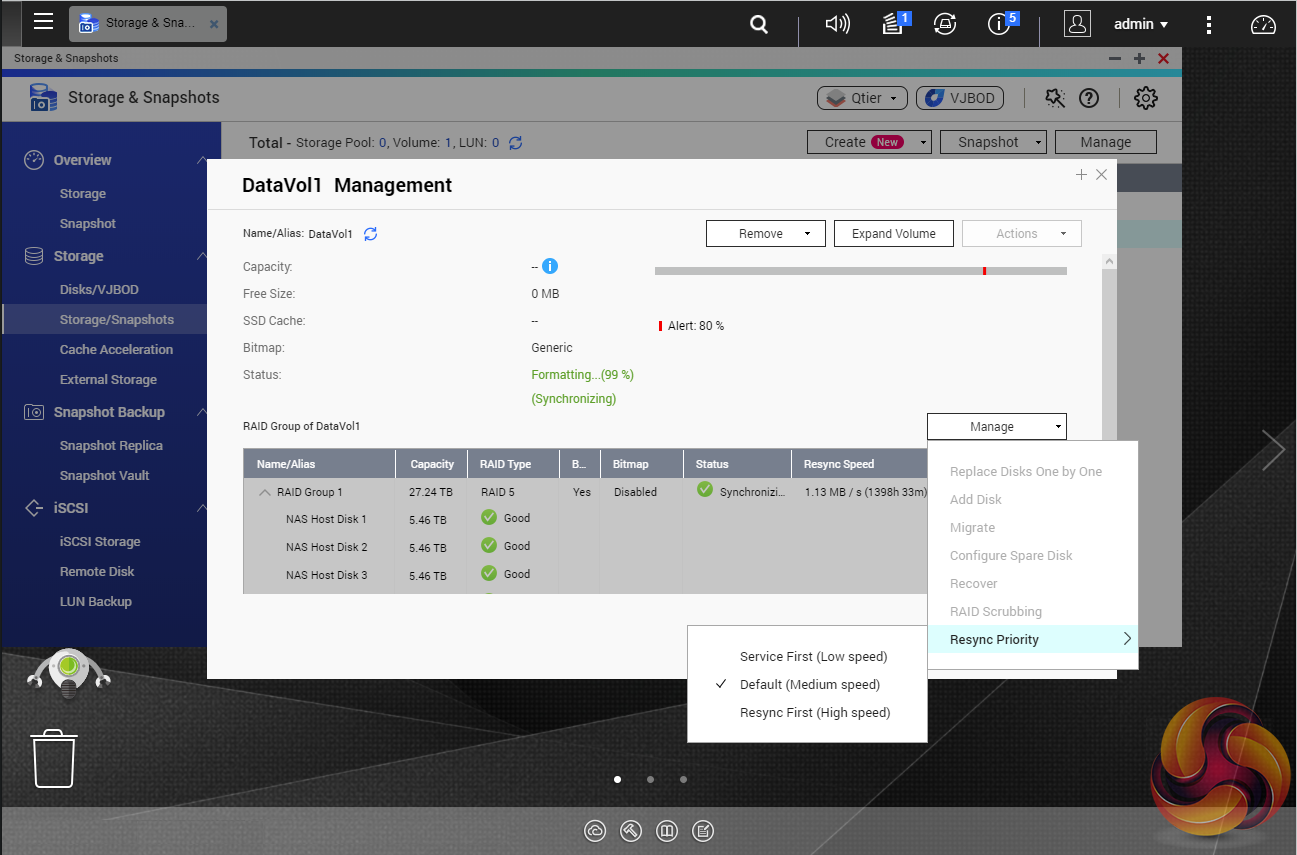Screen dimensions: 1297x855
Task: Open the help question mark icon
Action: tap(1089, 98)
